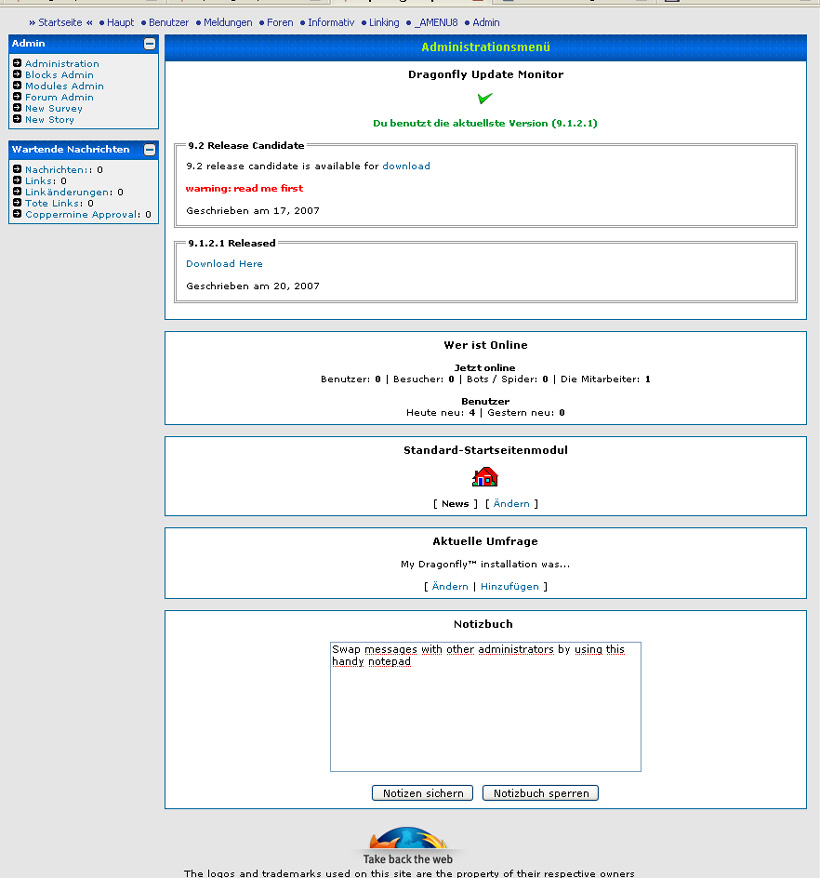The height and width of the screenshot is (878, 820).
Task: Click the 'Heute neu: 4' value
Action: point(441,413)
